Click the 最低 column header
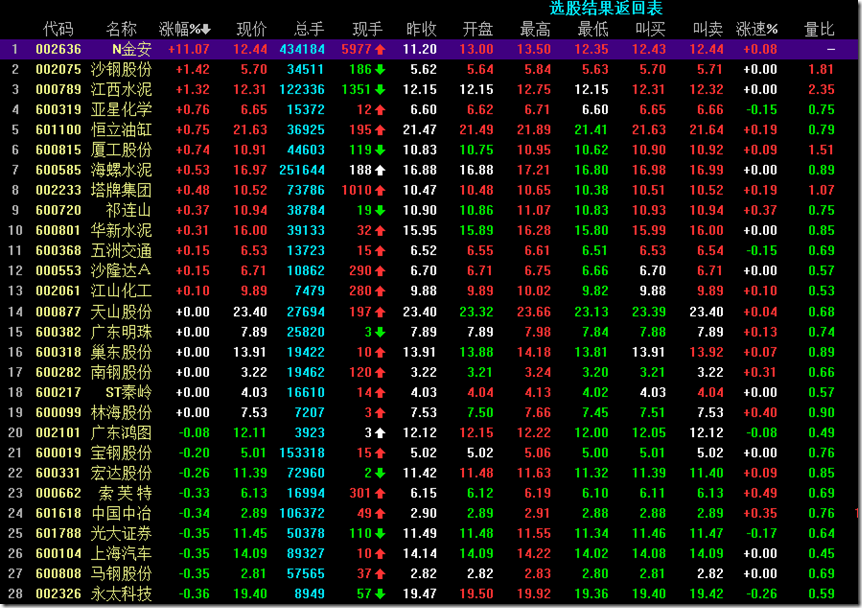 (x=593, y=29)
